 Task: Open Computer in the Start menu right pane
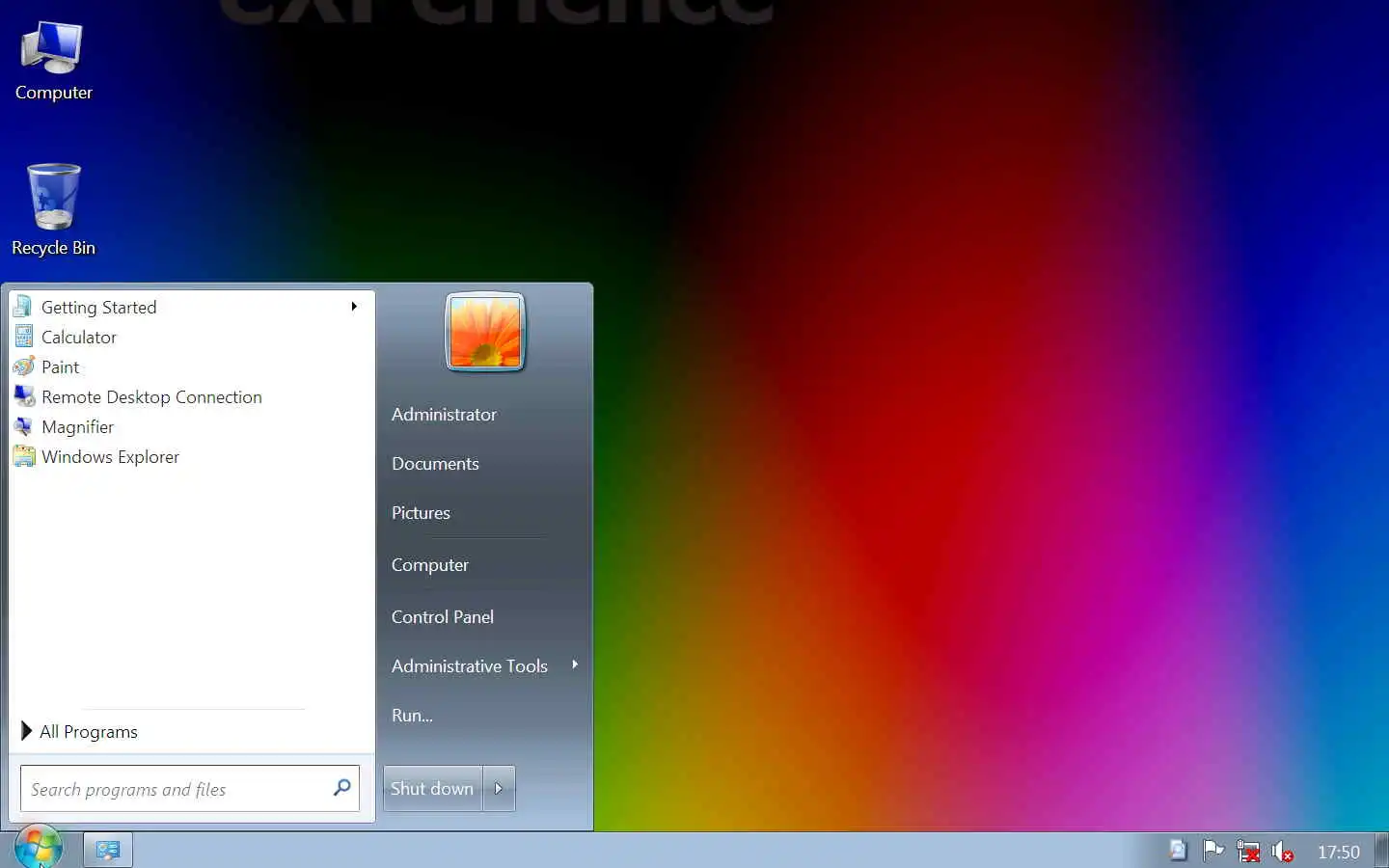pyautogui.click(x=430, y=564)
